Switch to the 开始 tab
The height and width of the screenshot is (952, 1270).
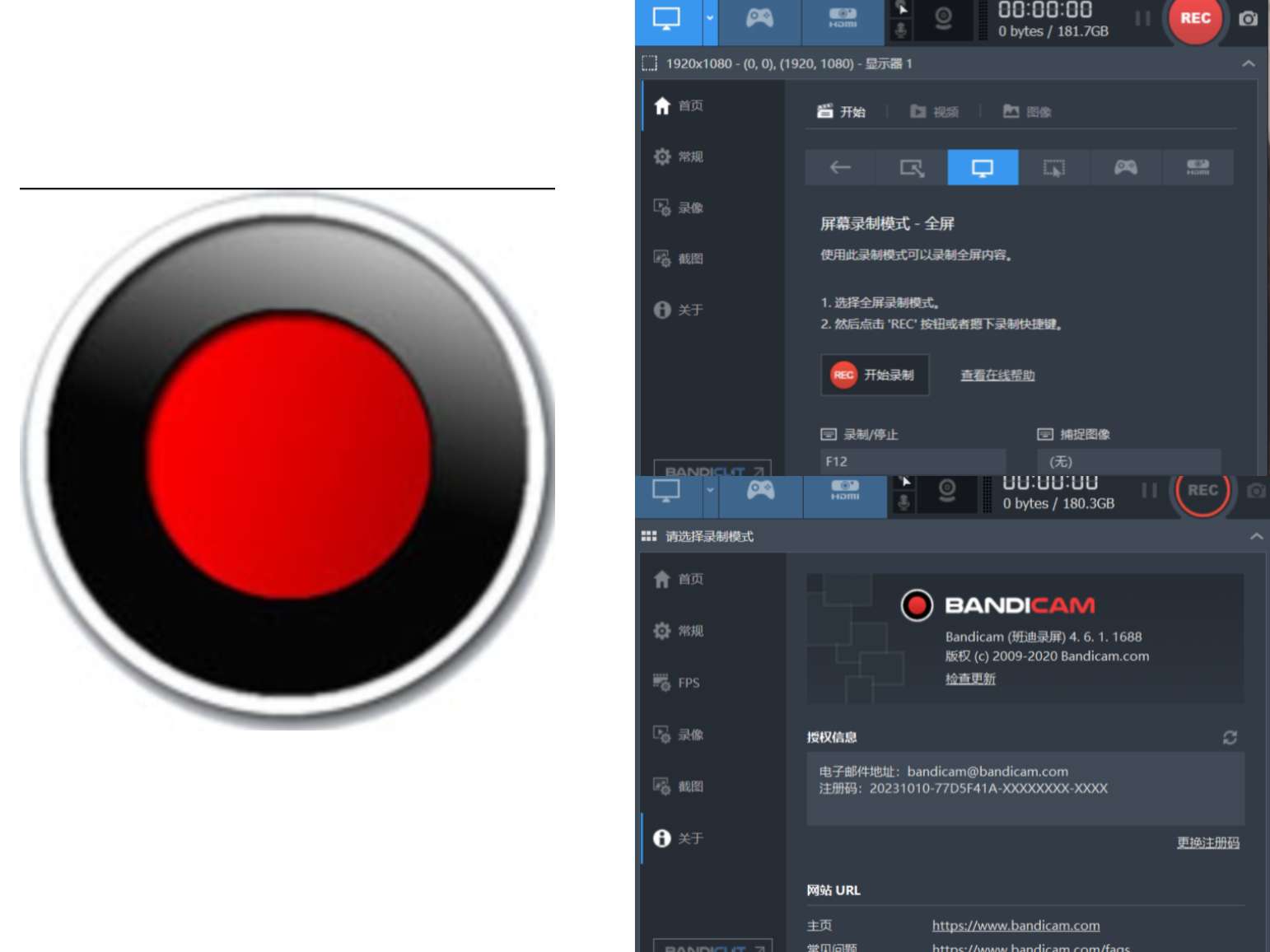842,112
